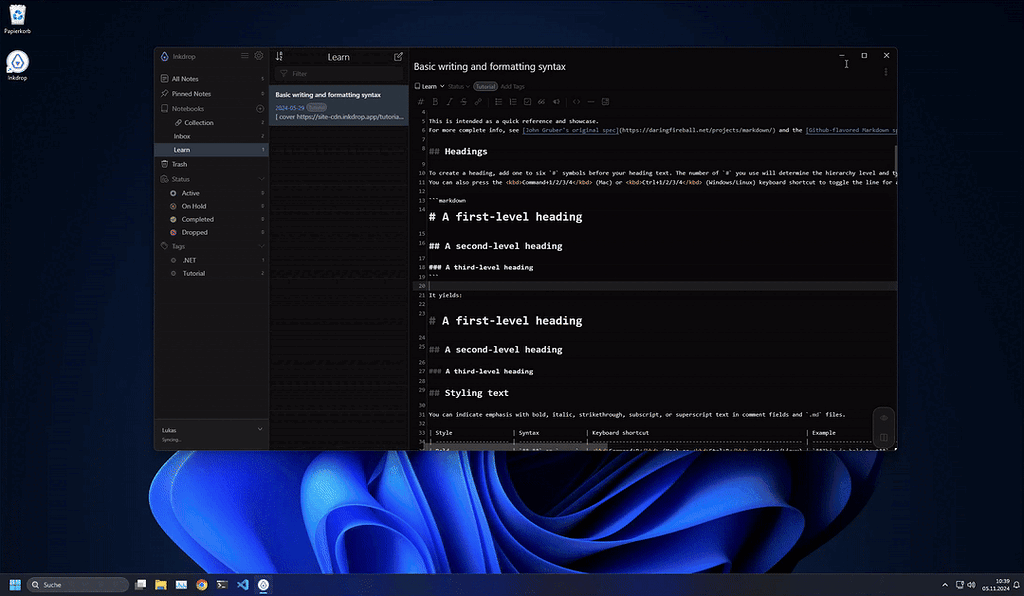Insert a code block from the toolbar
The width and height of the screenshot is (1024, 596).
pyautogui.click(x=575, y=101)
